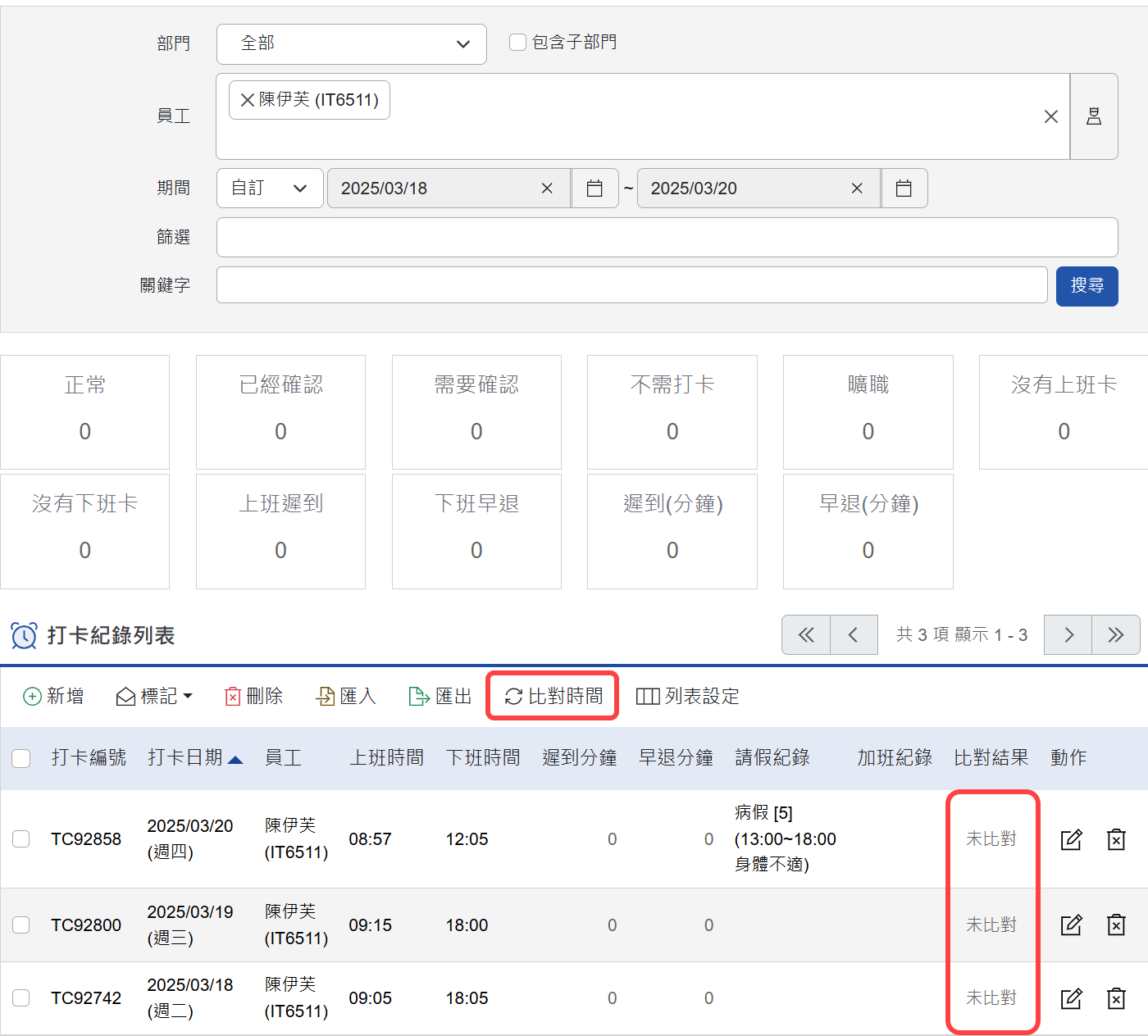Screen dimensions: 1148x1036
Task: Open the 期間 dropdown showing 自訂
Action: (x=270, y=189)
